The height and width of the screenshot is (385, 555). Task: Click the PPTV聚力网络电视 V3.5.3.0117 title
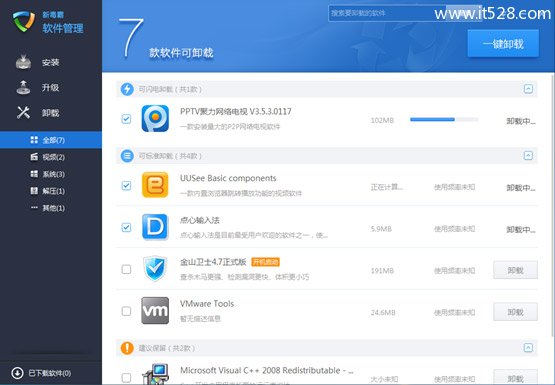[x=236, y=111]
